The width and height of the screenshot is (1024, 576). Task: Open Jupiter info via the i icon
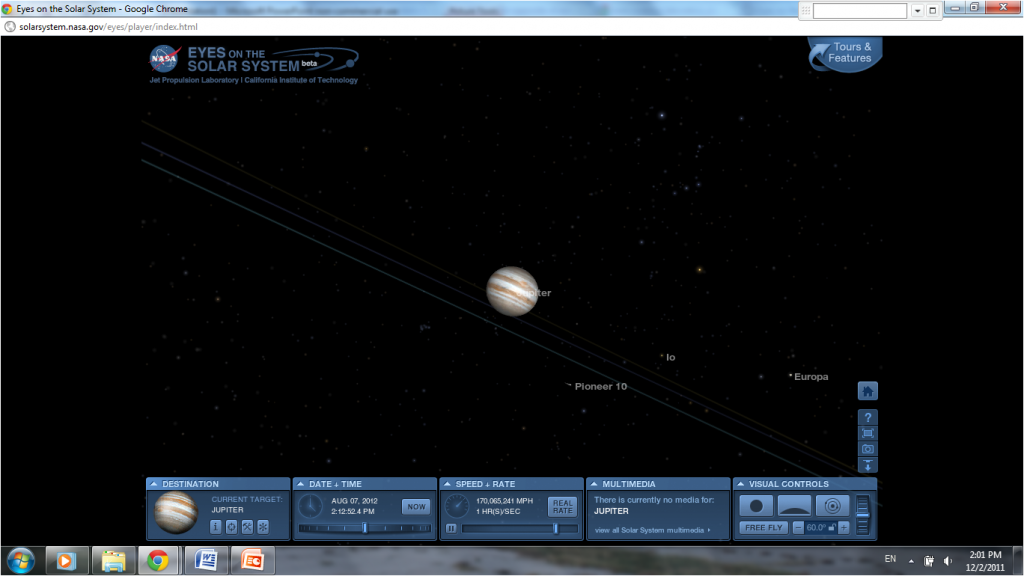click(x=216, y=526)
